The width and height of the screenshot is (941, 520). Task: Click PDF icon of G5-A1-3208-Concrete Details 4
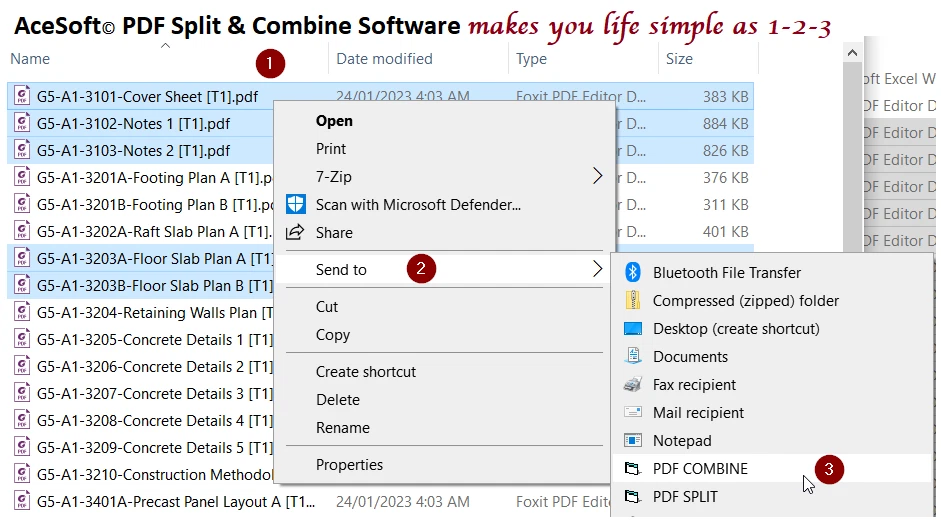tap(22, 420)
